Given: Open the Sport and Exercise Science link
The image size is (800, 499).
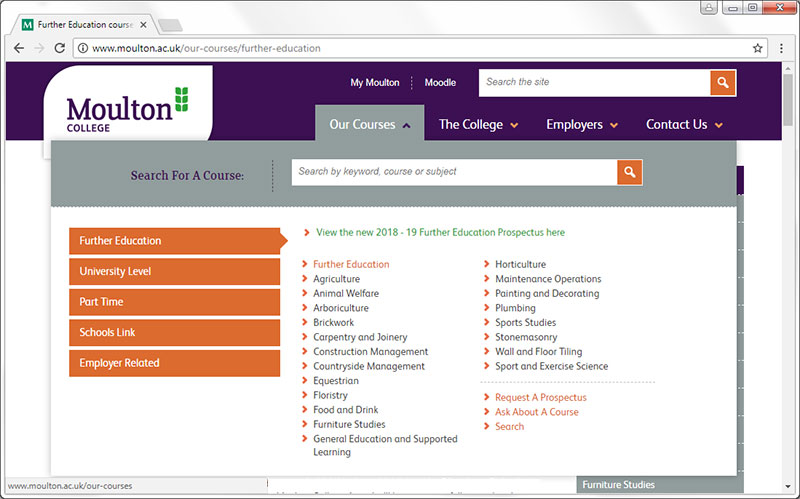Looking at the screenshot, I should pos(552,366).
